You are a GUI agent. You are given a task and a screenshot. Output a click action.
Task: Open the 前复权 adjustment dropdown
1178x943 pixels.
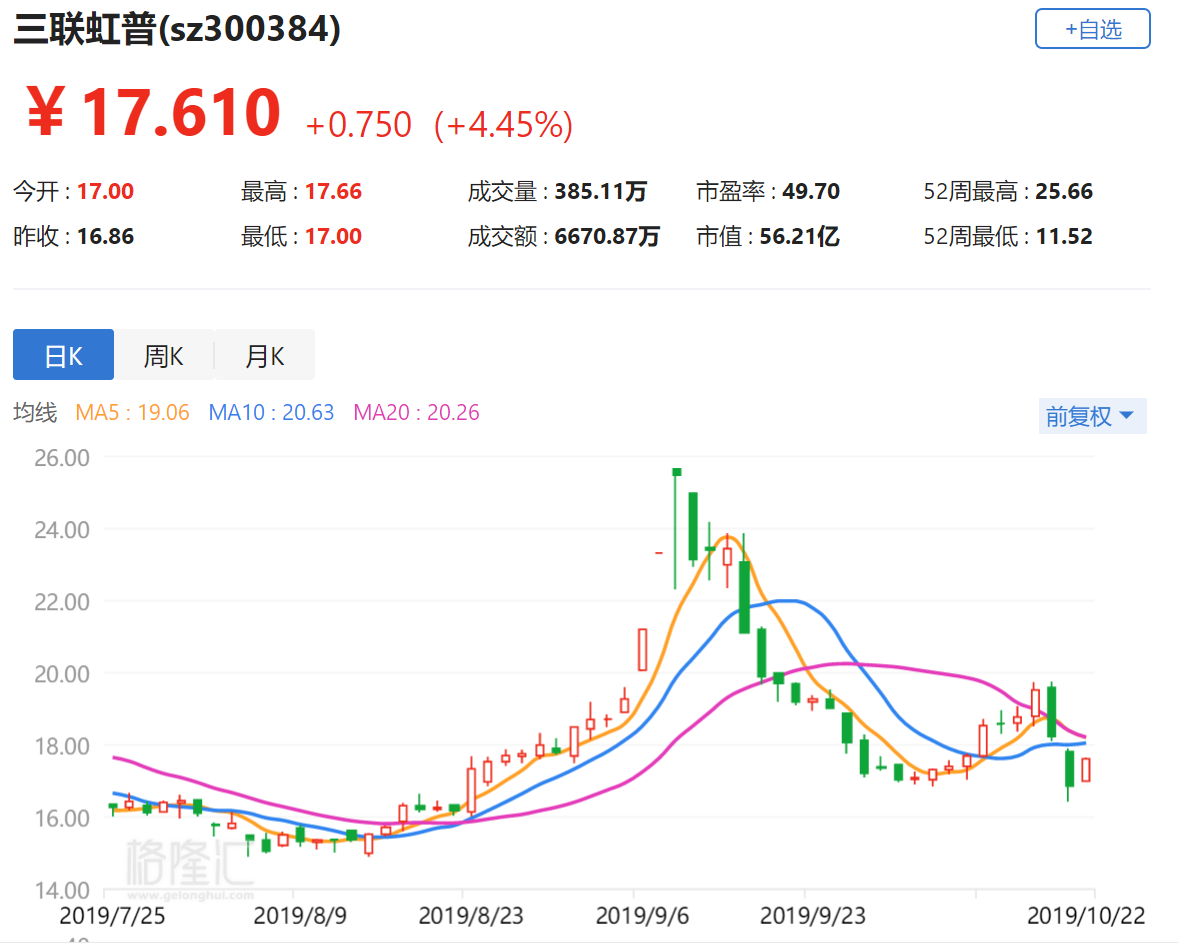pyautogui.click(x=1092, y=416)
